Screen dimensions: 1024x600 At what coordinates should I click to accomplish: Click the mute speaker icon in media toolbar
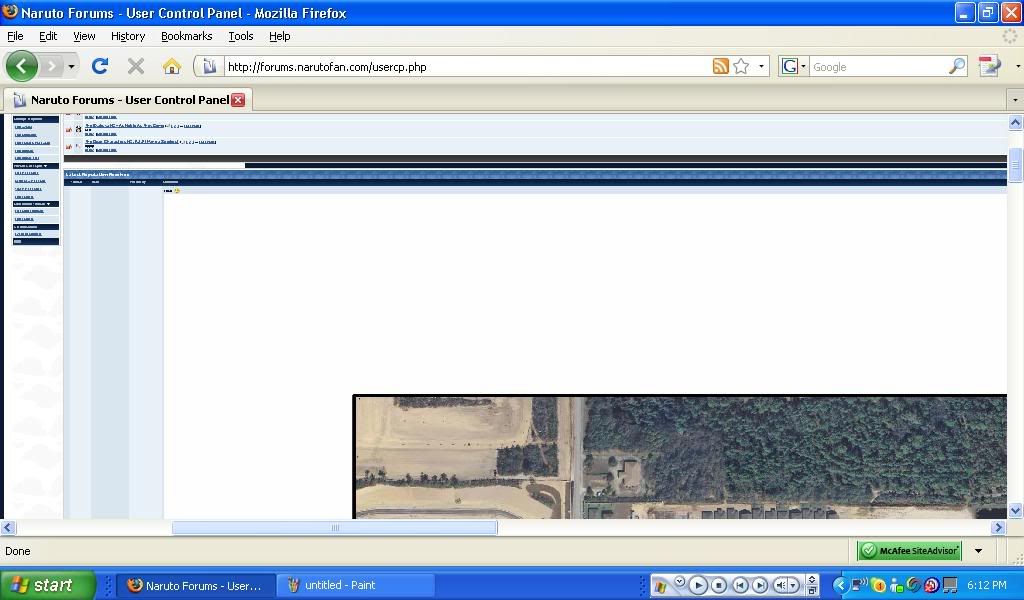pyautogui.click(x=782, y=585)
